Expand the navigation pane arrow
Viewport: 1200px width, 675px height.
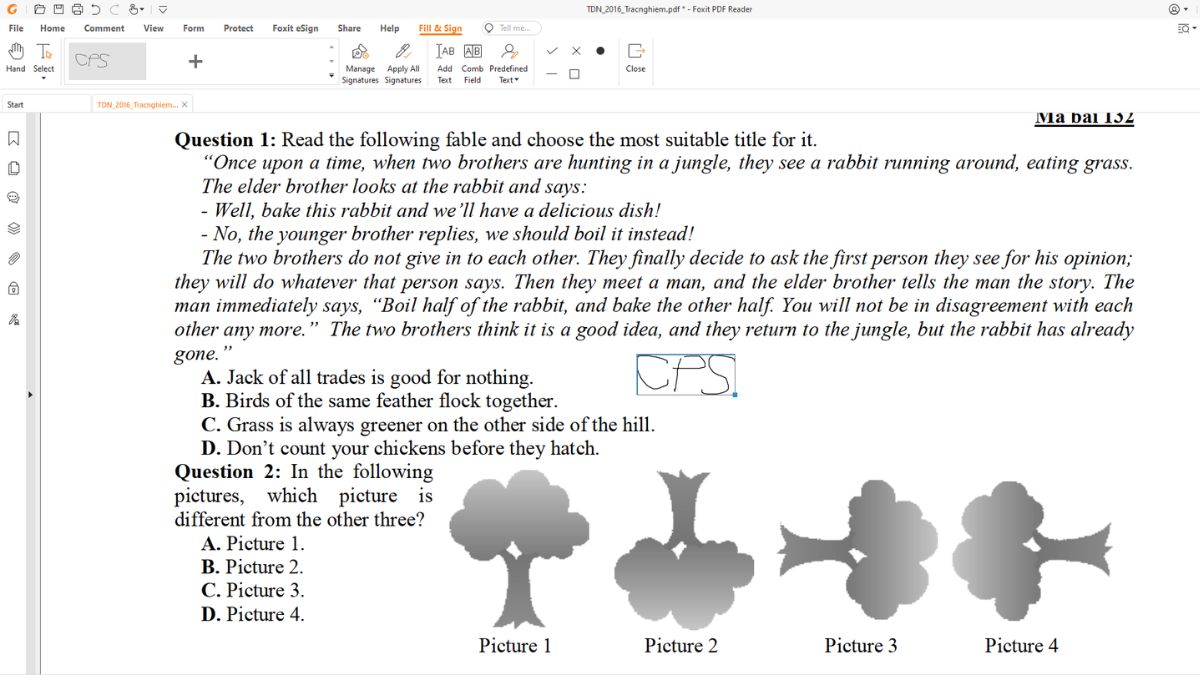coord(30,395)
